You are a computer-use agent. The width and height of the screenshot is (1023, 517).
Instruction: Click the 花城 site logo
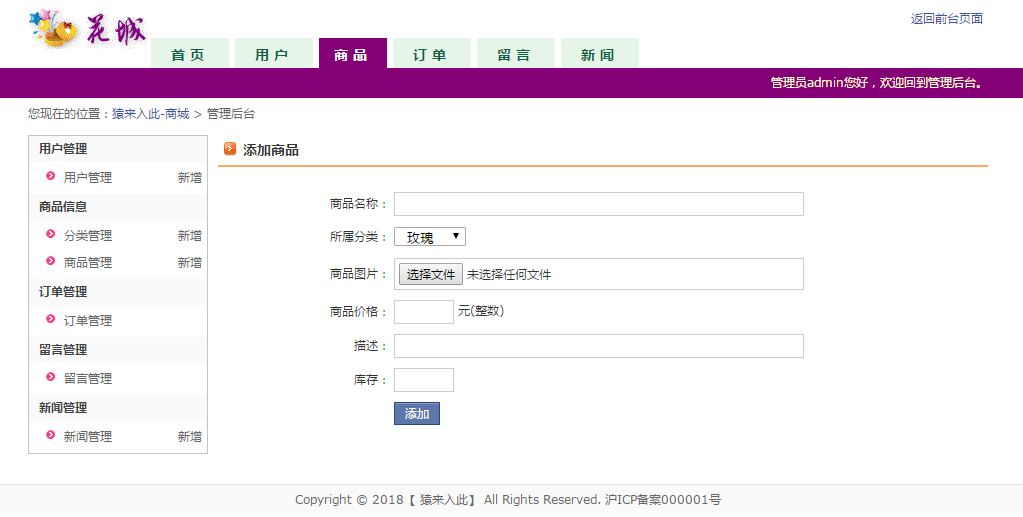click(x=87, y=29)
